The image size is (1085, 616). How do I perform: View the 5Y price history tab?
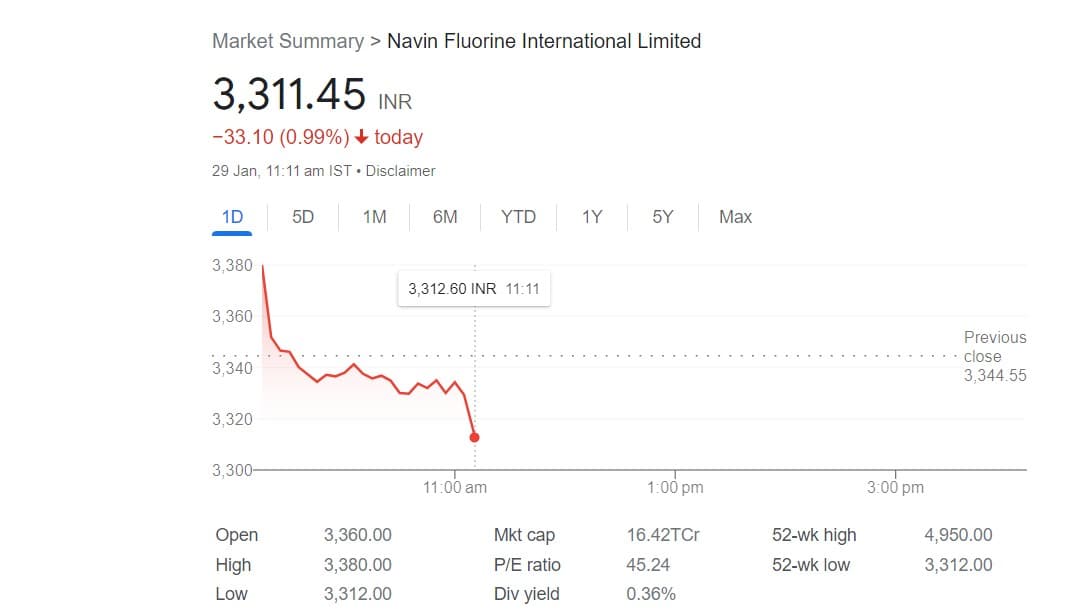pyautogui.click(x=663, y=217)
